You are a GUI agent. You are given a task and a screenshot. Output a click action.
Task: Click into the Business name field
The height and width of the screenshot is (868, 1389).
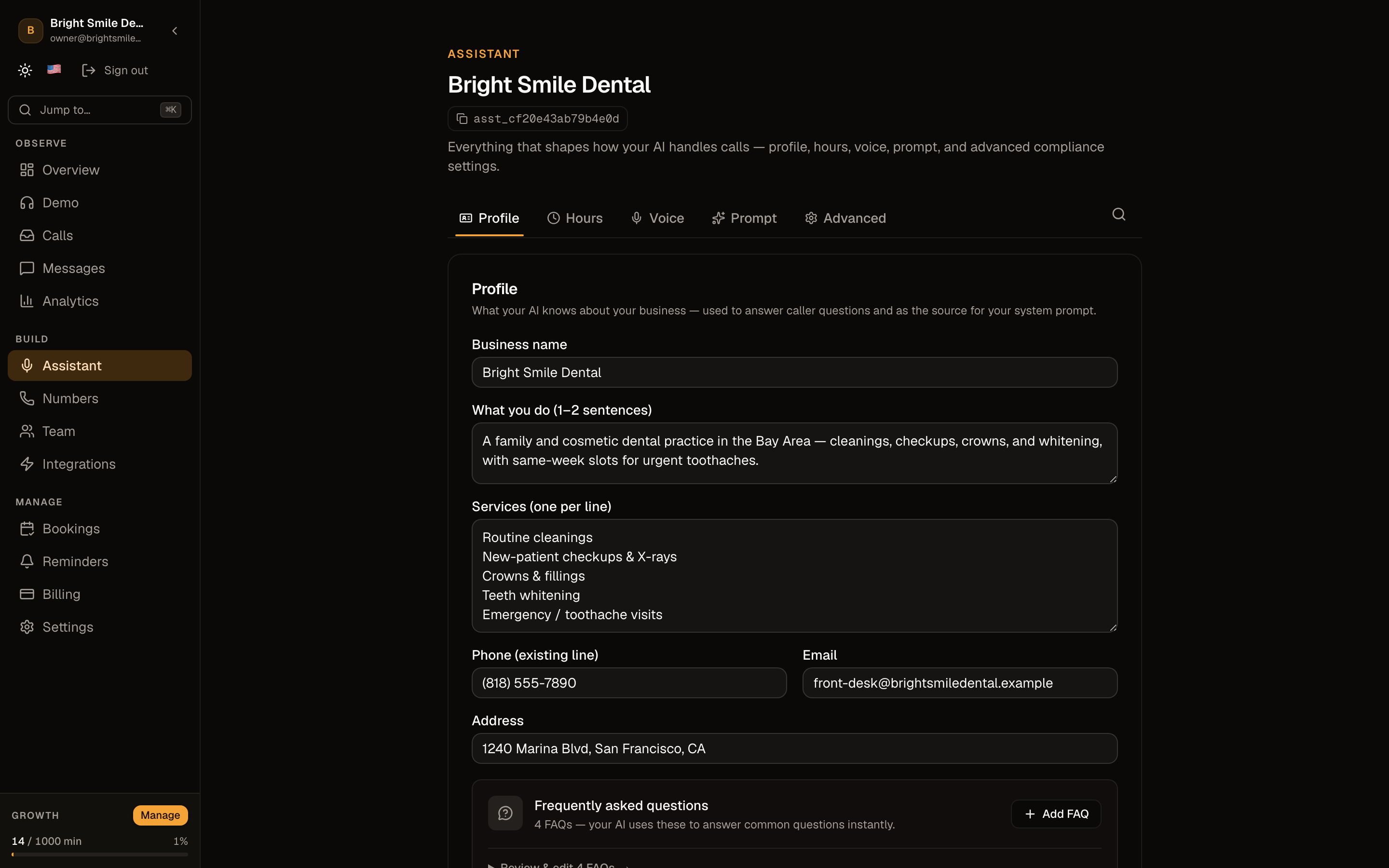794,373
